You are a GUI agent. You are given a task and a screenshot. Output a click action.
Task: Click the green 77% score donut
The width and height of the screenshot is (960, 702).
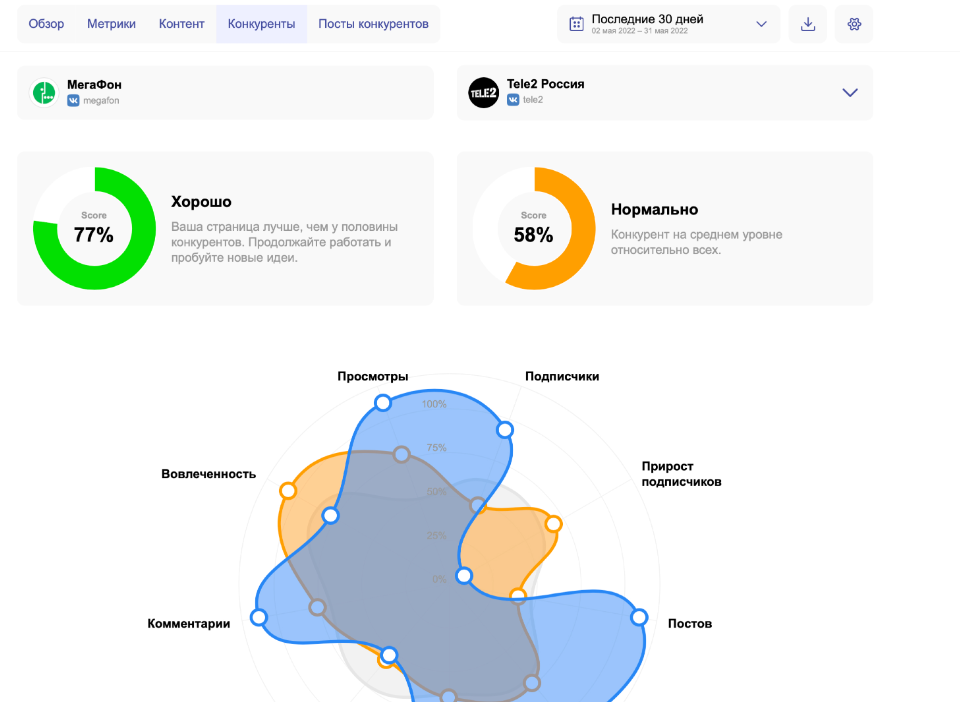point(94,228)
